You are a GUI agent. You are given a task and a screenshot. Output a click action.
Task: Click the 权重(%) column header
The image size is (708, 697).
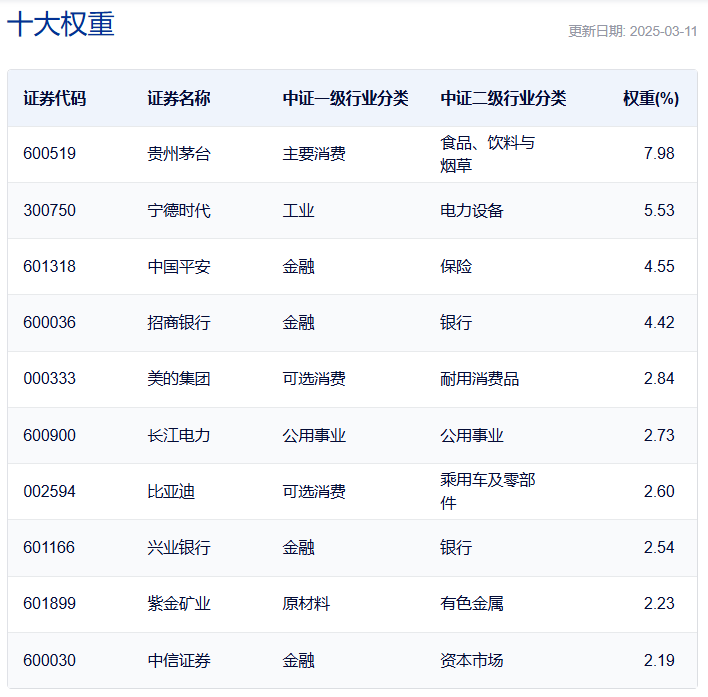[x=650, y=98]
